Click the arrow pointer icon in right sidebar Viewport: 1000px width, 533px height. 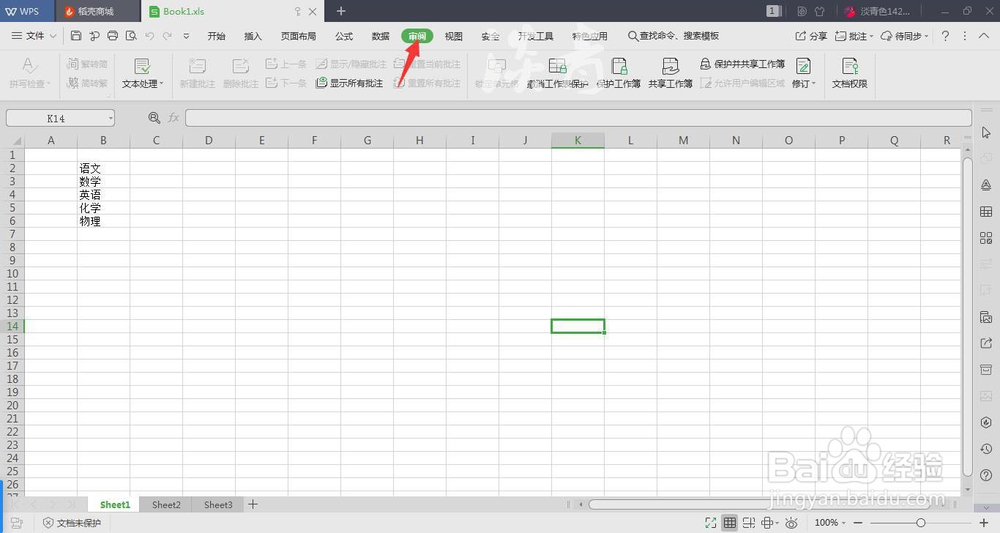pyautogui.click(x=986, y=132)
